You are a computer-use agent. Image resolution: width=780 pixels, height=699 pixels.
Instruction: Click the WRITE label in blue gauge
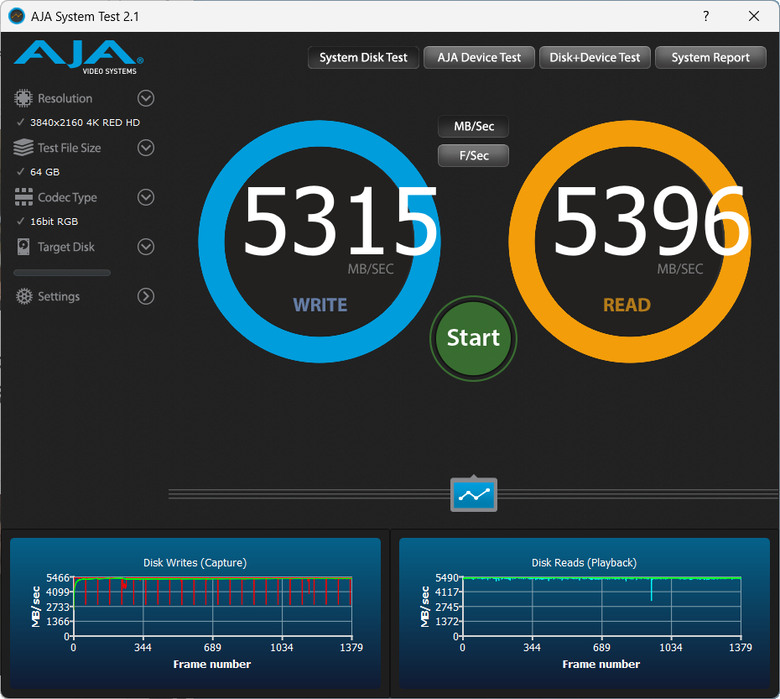tap(320, 305)
